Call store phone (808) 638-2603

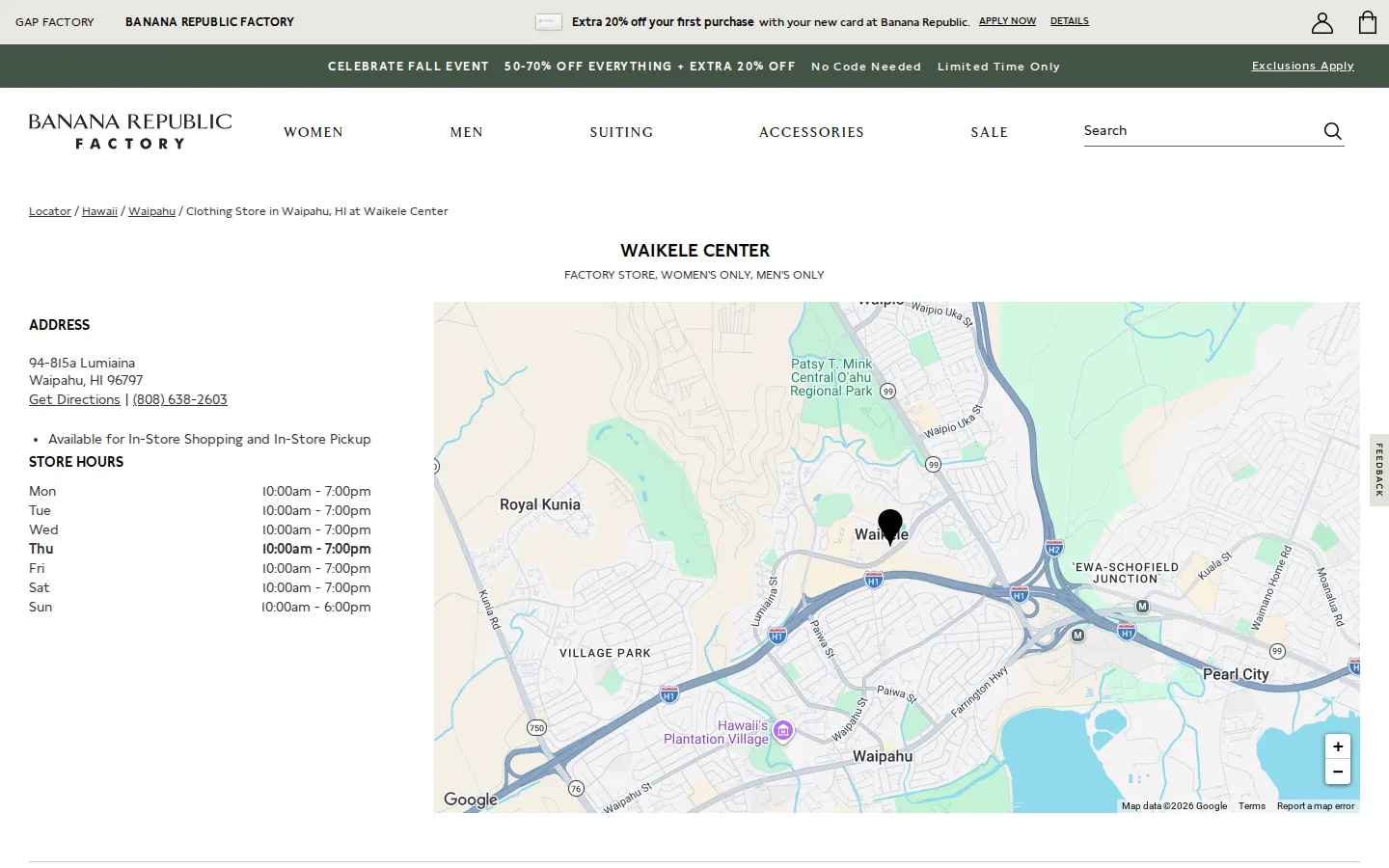[x=179, y=399]
